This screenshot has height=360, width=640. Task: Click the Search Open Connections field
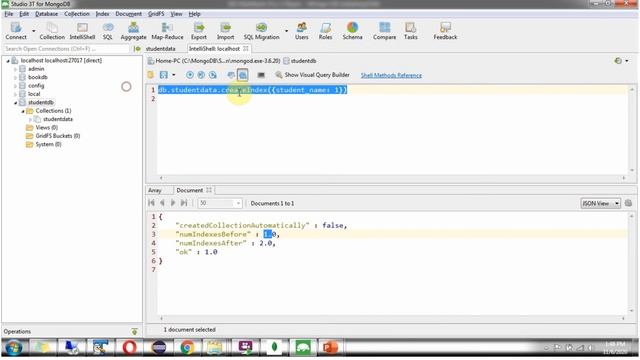(67, 49)
